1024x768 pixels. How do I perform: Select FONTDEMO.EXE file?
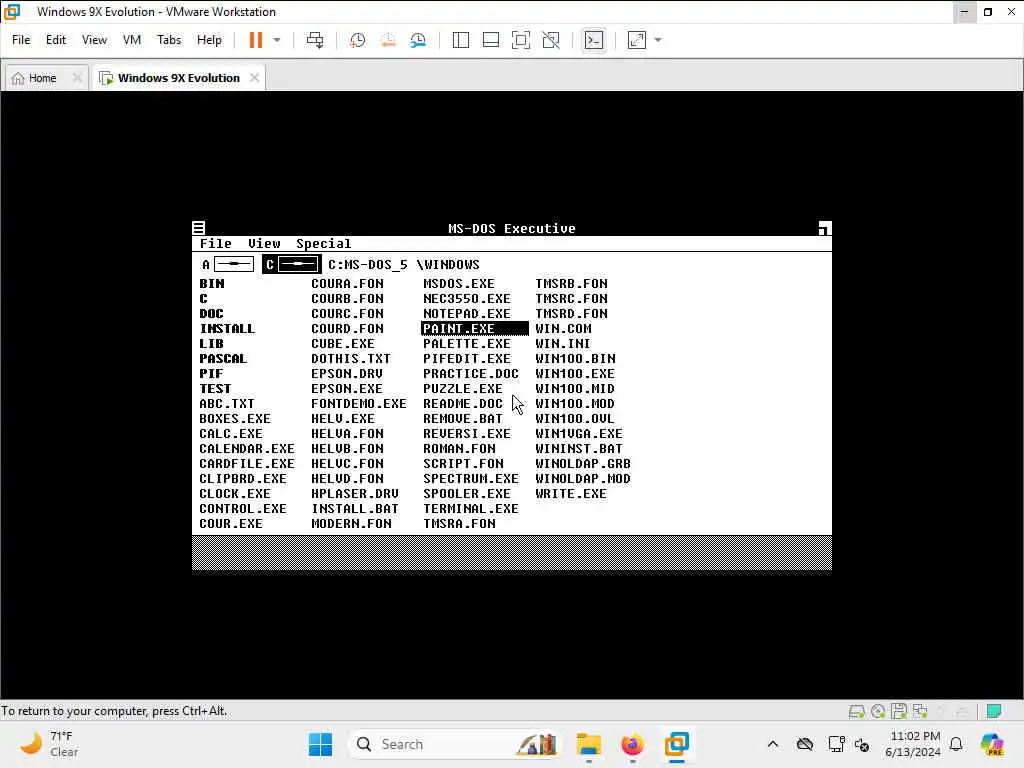(x=359, y=404)
